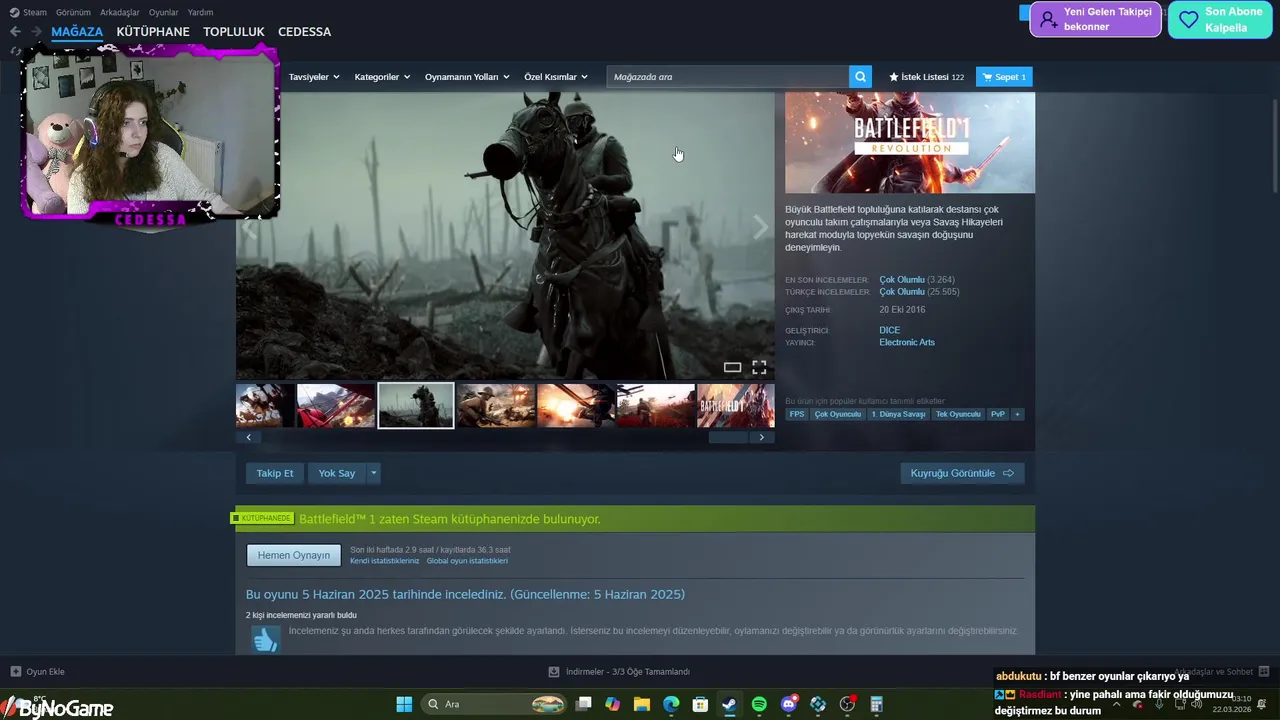Viewport: 1280px width, 720px height.
Task: Open the Yardım menu
Action: 200,12
